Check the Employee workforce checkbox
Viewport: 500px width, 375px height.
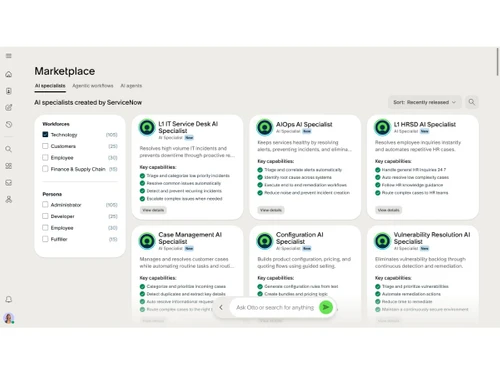(x=45, y=157)
